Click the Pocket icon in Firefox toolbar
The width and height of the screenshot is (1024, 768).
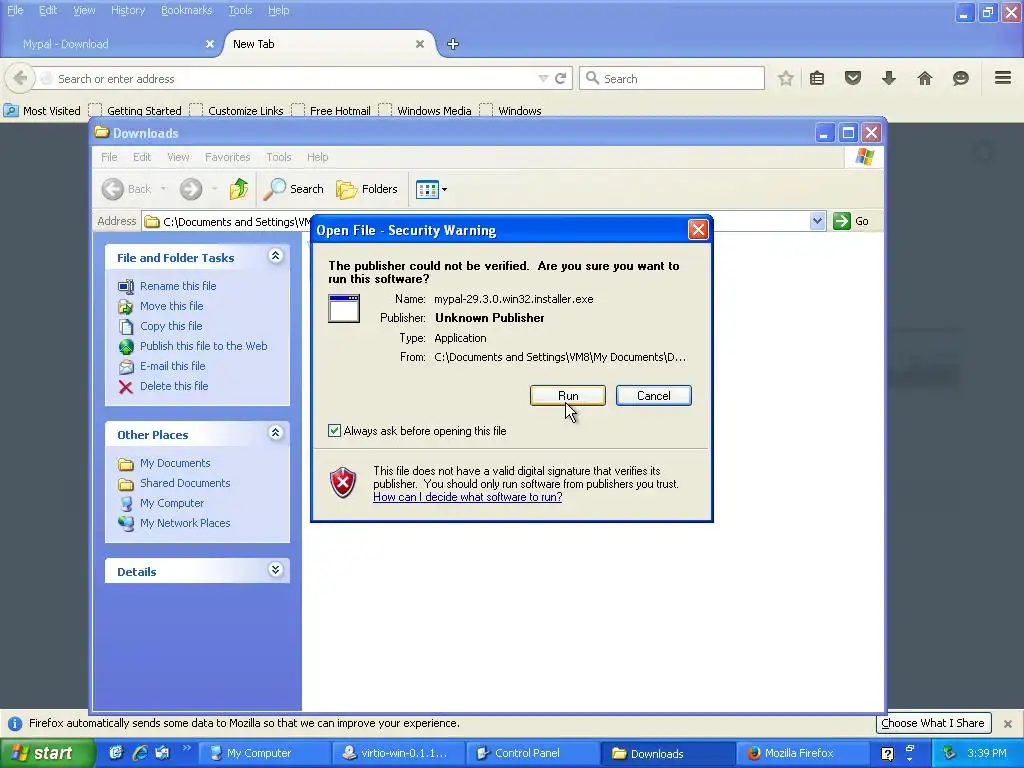(x=853, y=78)
